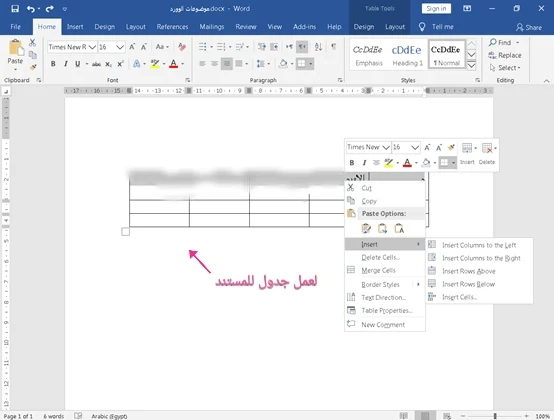
Task: Click Share button
Action: tap(529, 27)
